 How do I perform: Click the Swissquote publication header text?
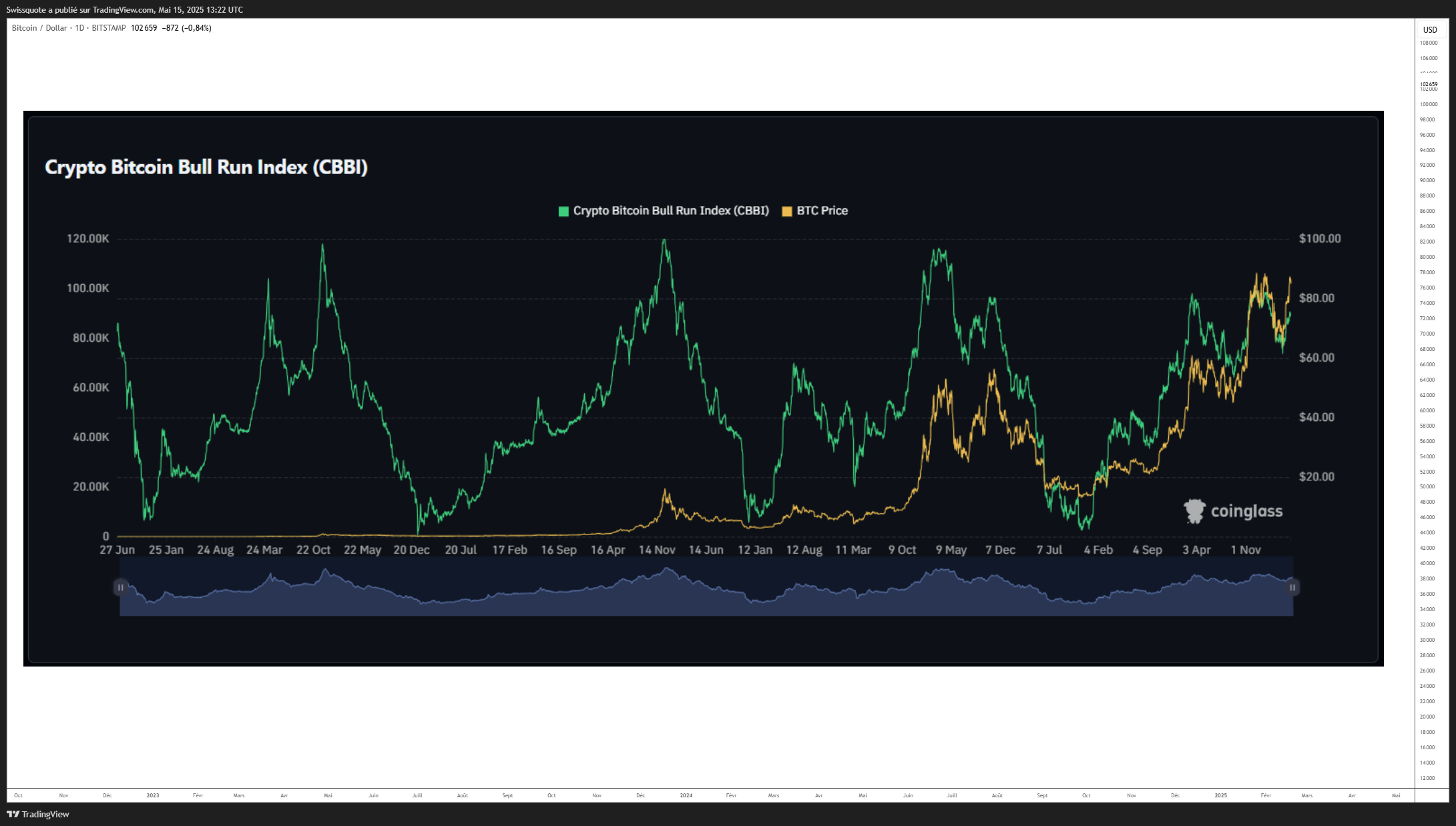tap(125, 10)
